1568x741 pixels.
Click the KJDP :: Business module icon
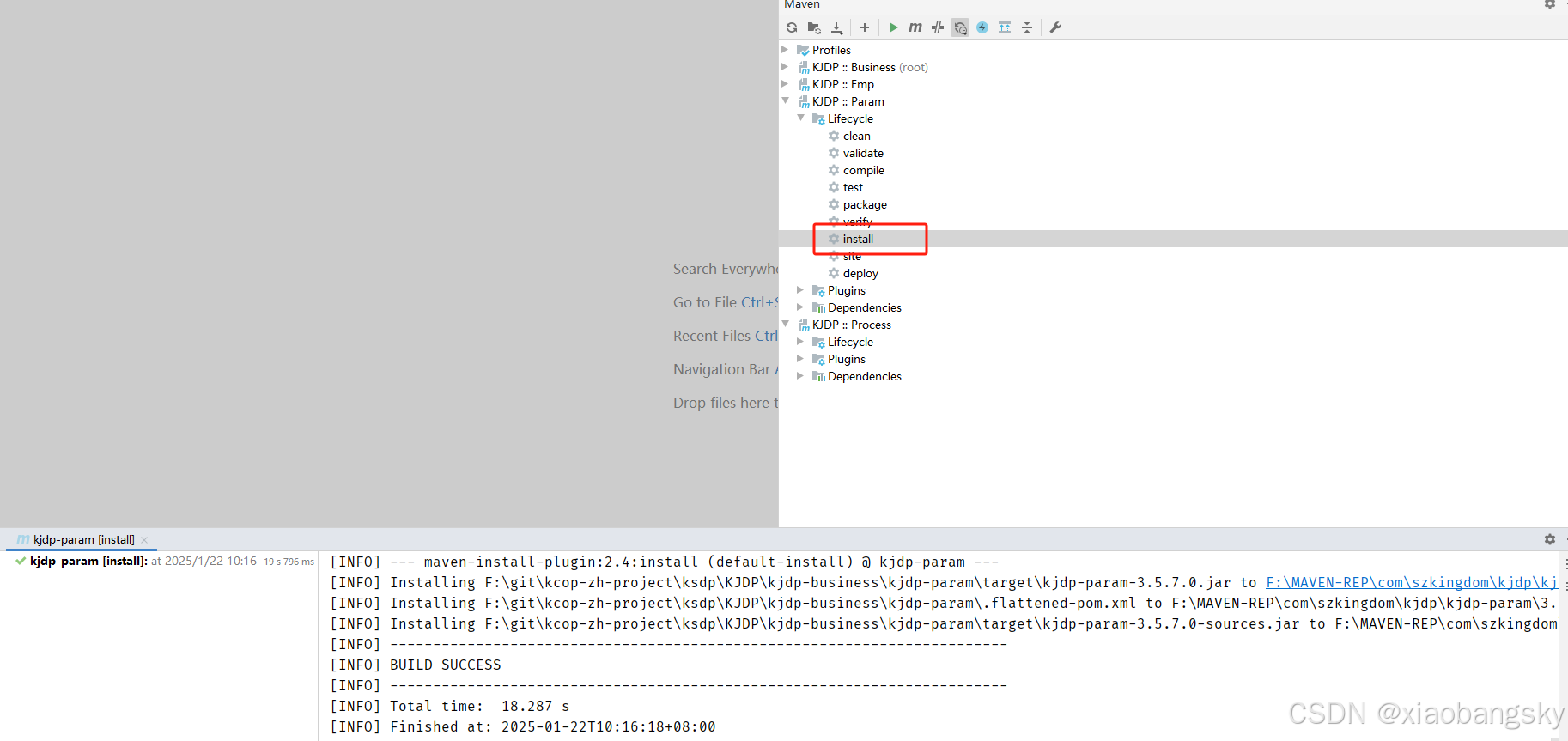[x=803, y=67]
